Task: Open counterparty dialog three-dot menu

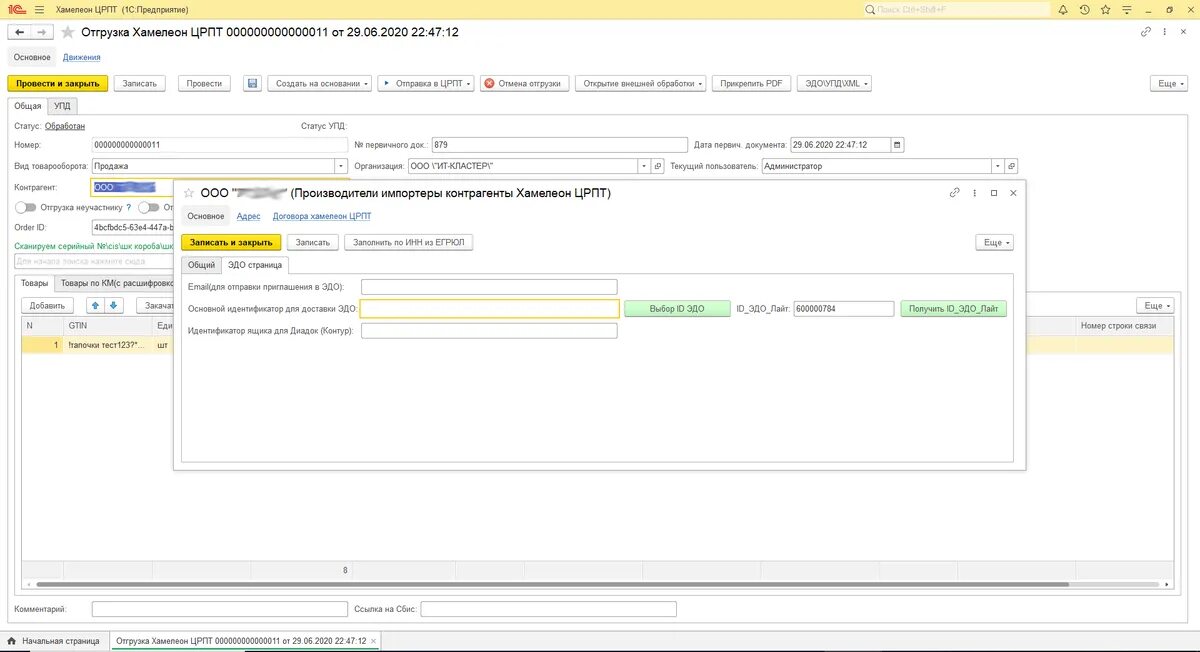Action: pos(975,193)
